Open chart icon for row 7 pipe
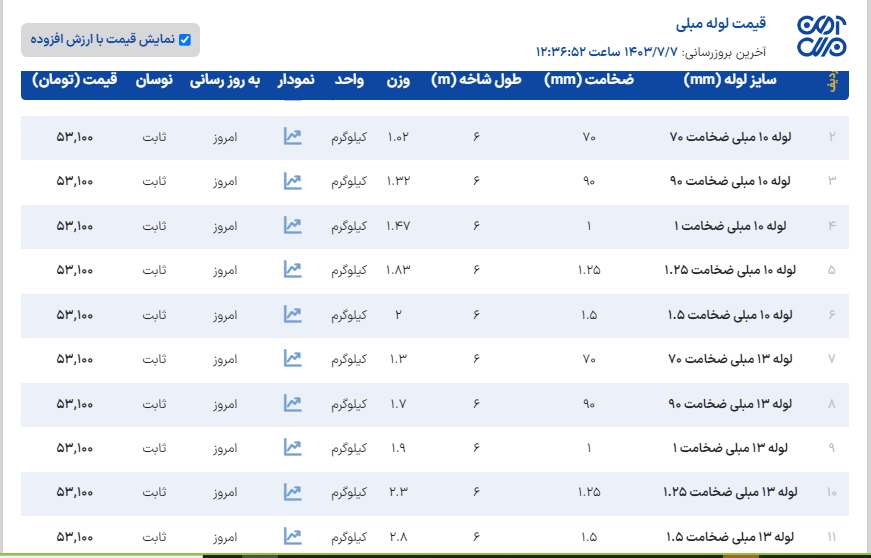This screenshot has height=558, width=871. (292, 358)
